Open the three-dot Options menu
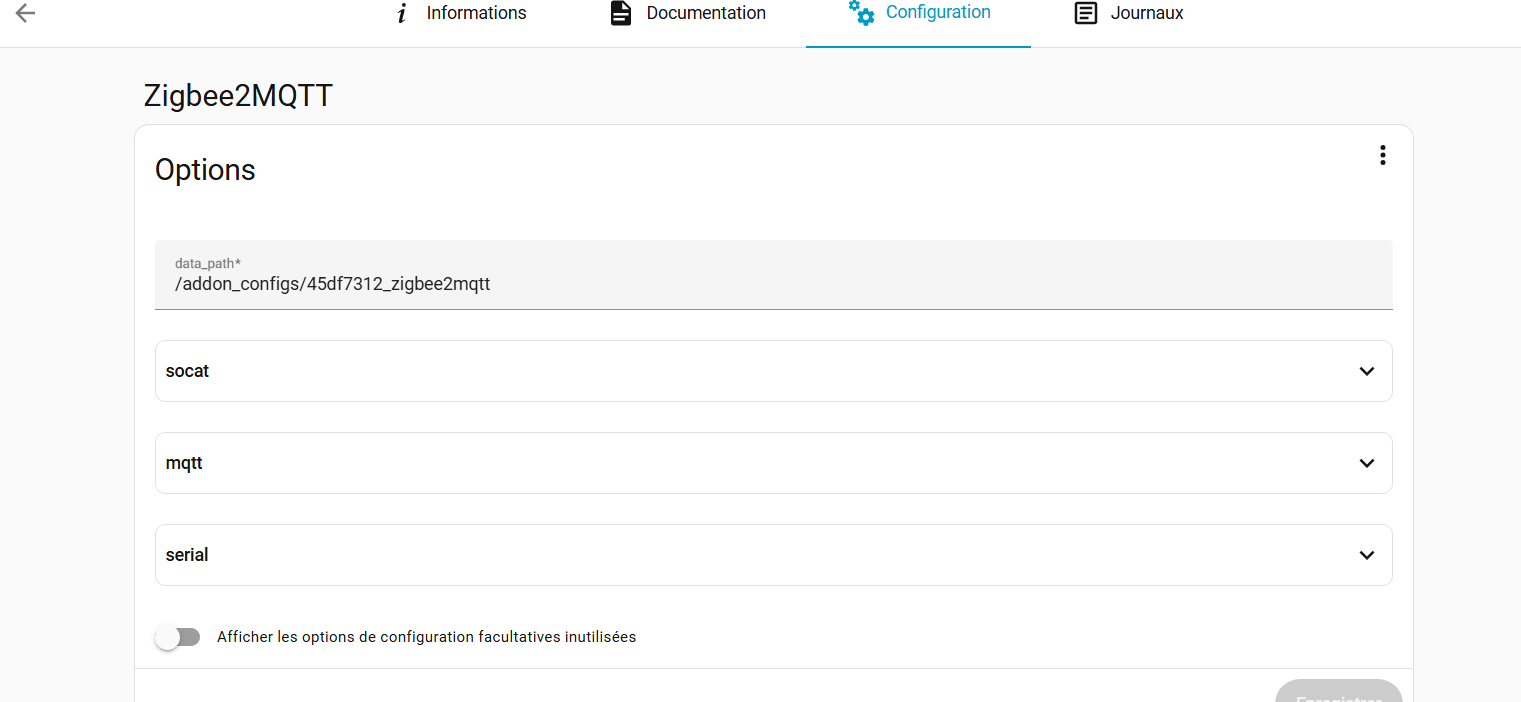This screenshot has height=702, width=1521. (1382, 155)
